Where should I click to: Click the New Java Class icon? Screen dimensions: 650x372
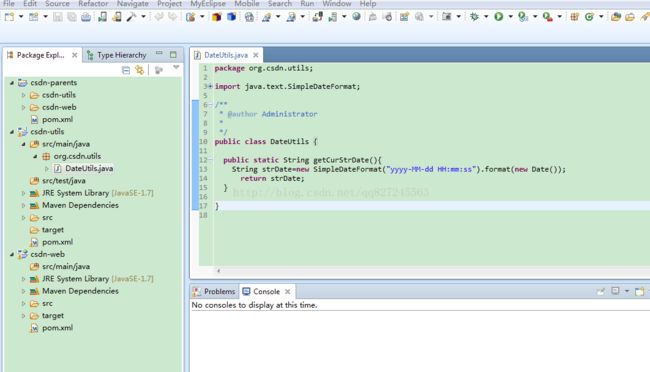(589, 17)
